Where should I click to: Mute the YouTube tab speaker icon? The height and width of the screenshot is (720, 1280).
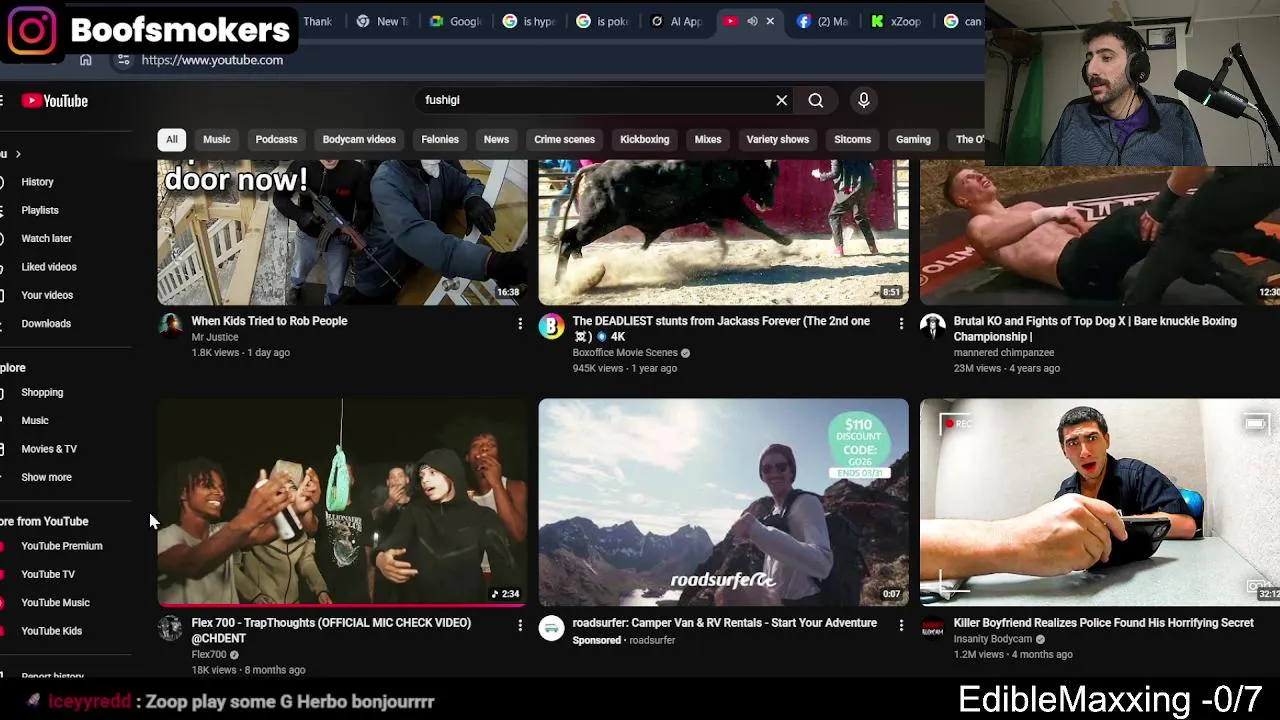752,21
